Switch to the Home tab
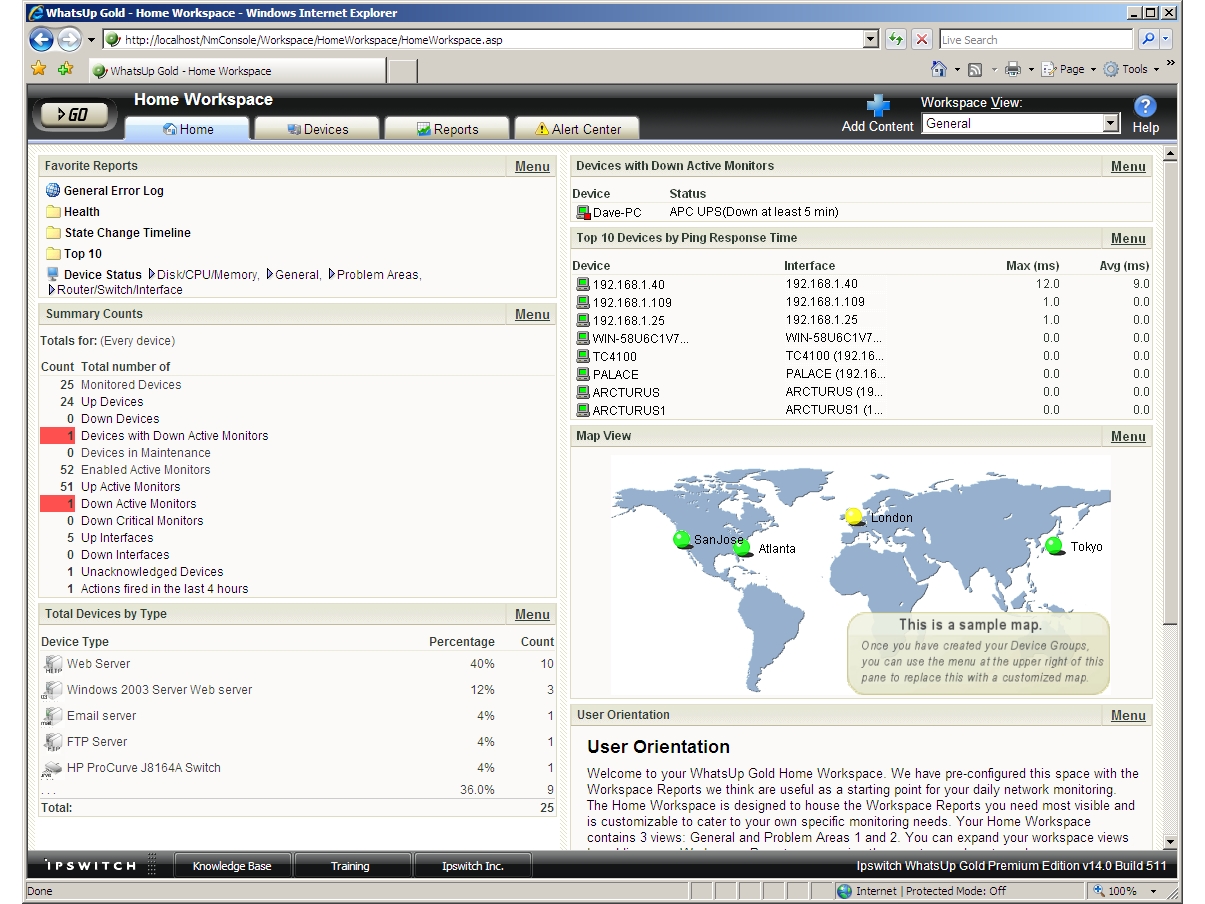 point(188,129)
